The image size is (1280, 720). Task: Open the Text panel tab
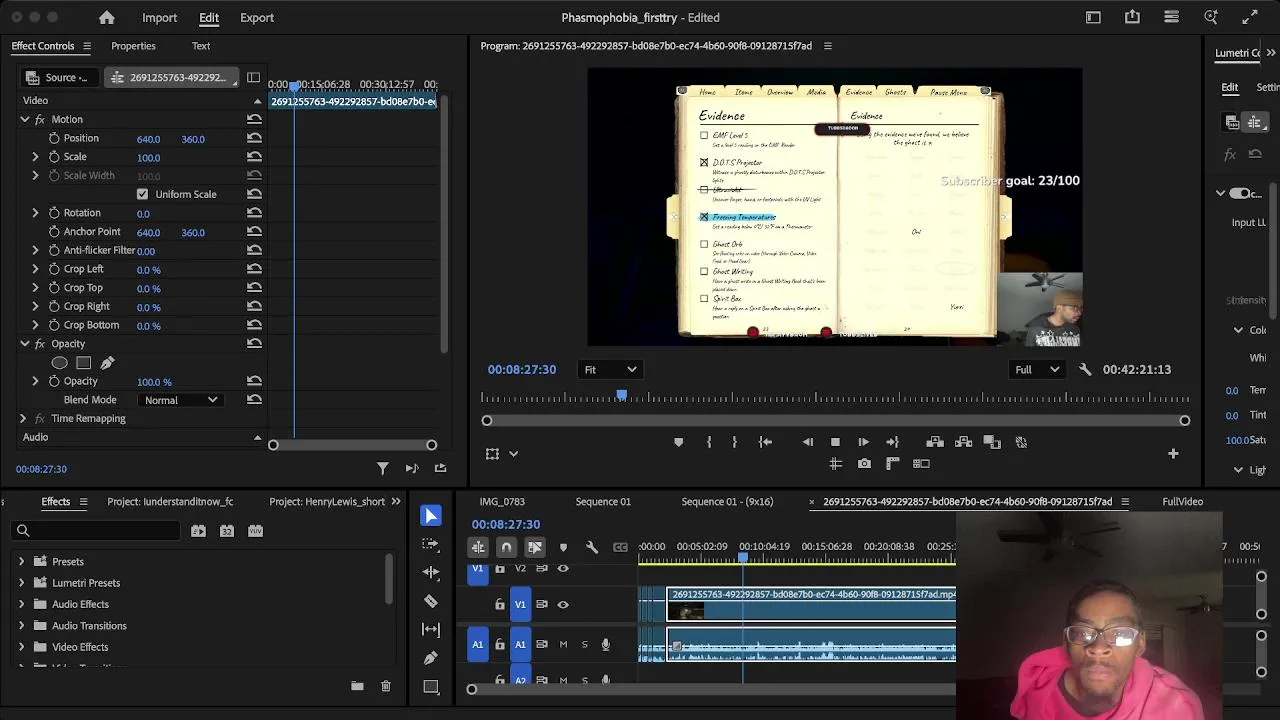pyautogui.click(x=201, y=46)
